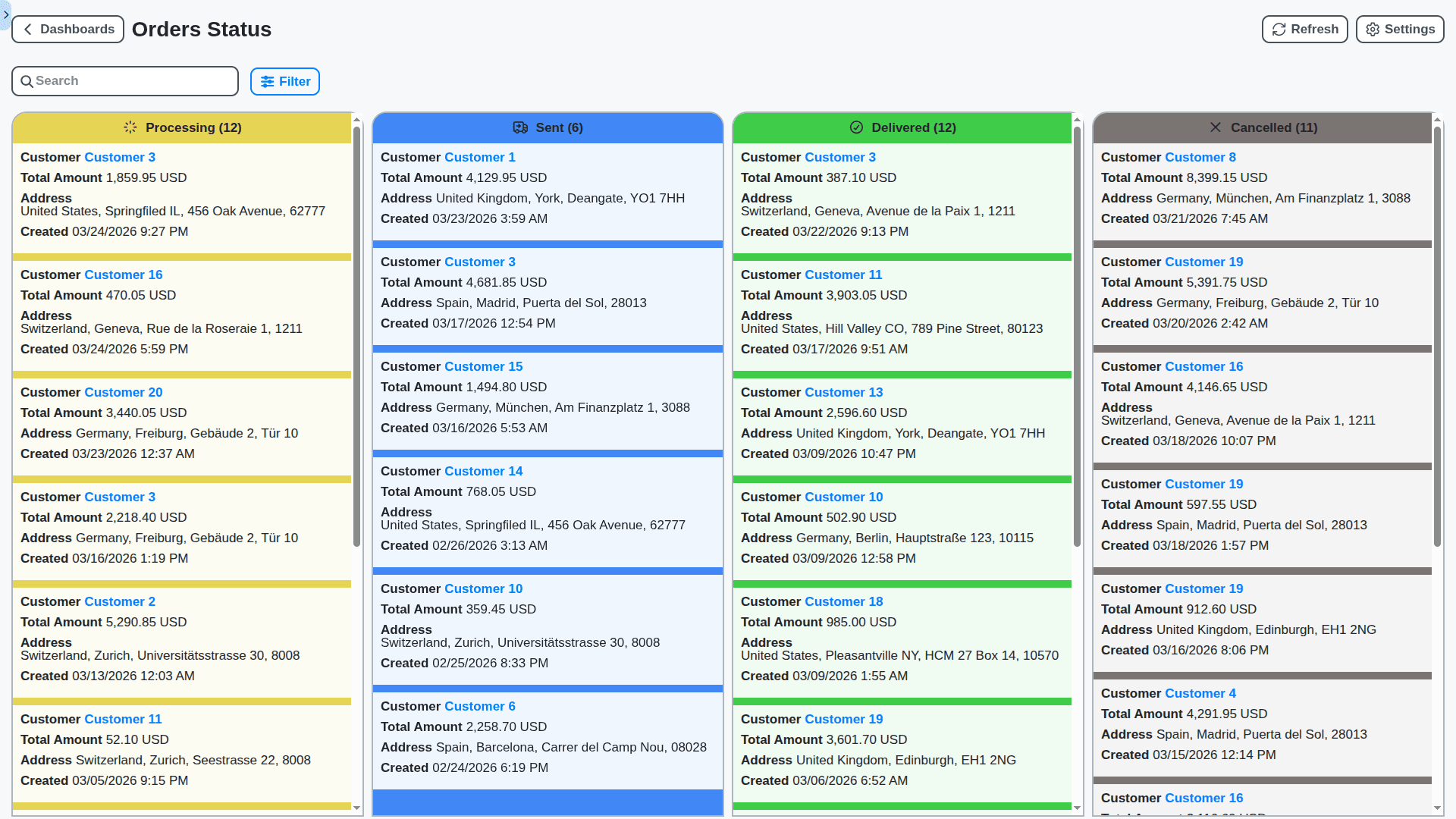Viewport: 1456px width, 819px height.
Task: Click the Processing column status icon
Action: (130, 127)
